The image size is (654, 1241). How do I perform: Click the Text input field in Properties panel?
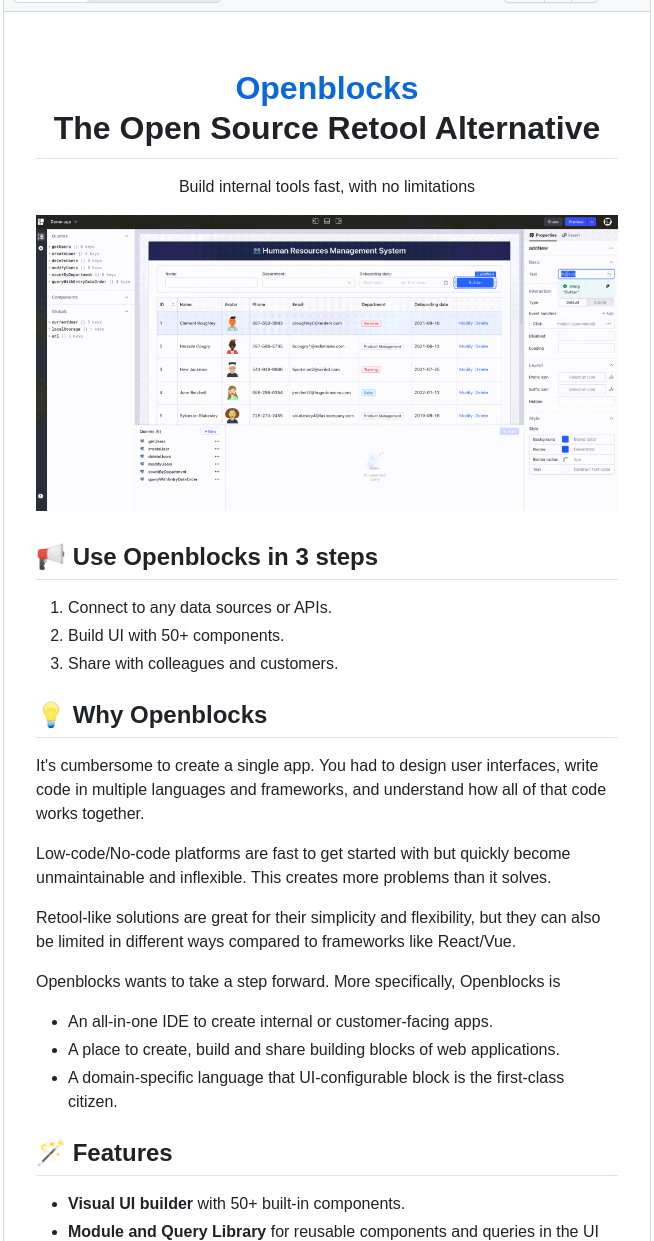(x=586, y=273)
